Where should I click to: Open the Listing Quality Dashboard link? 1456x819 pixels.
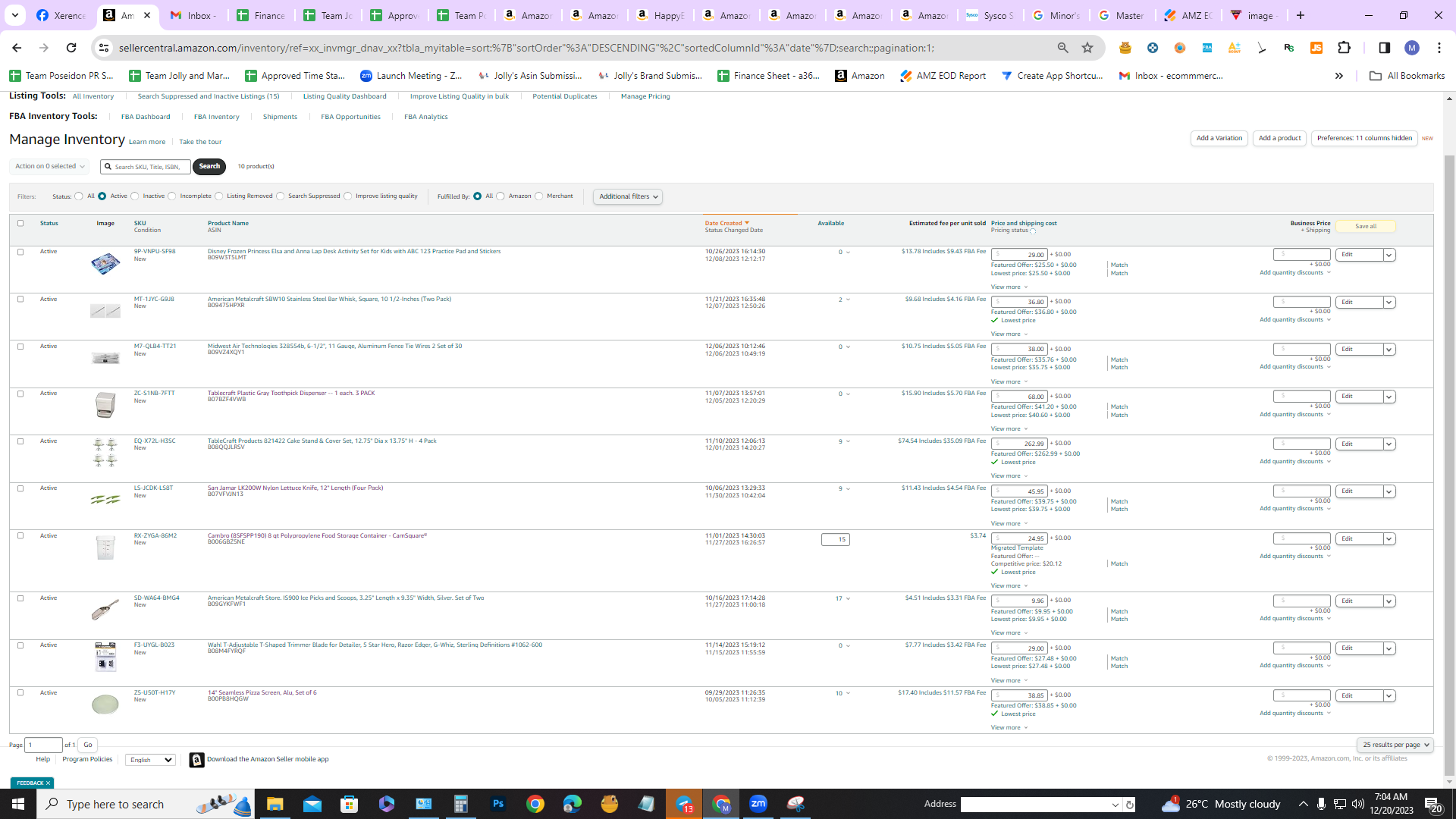[x=344, y=96]
